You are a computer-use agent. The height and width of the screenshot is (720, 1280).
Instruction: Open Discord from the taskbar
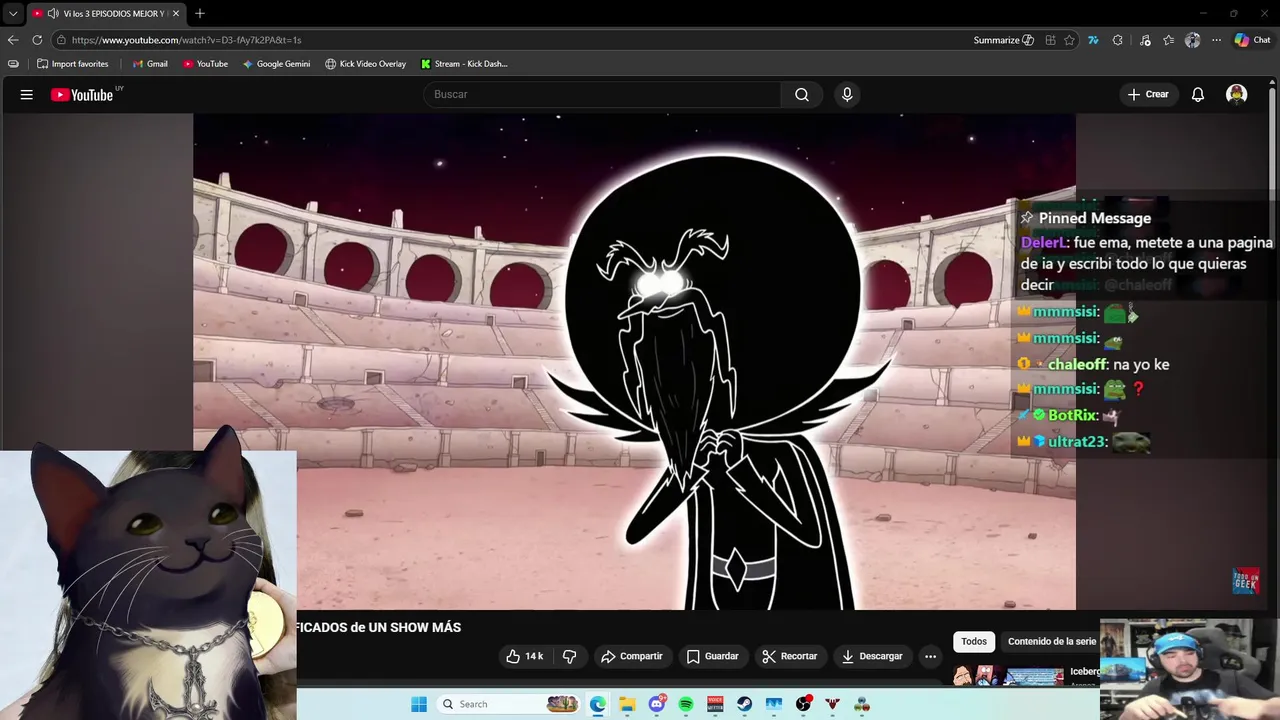coord(657,704)
